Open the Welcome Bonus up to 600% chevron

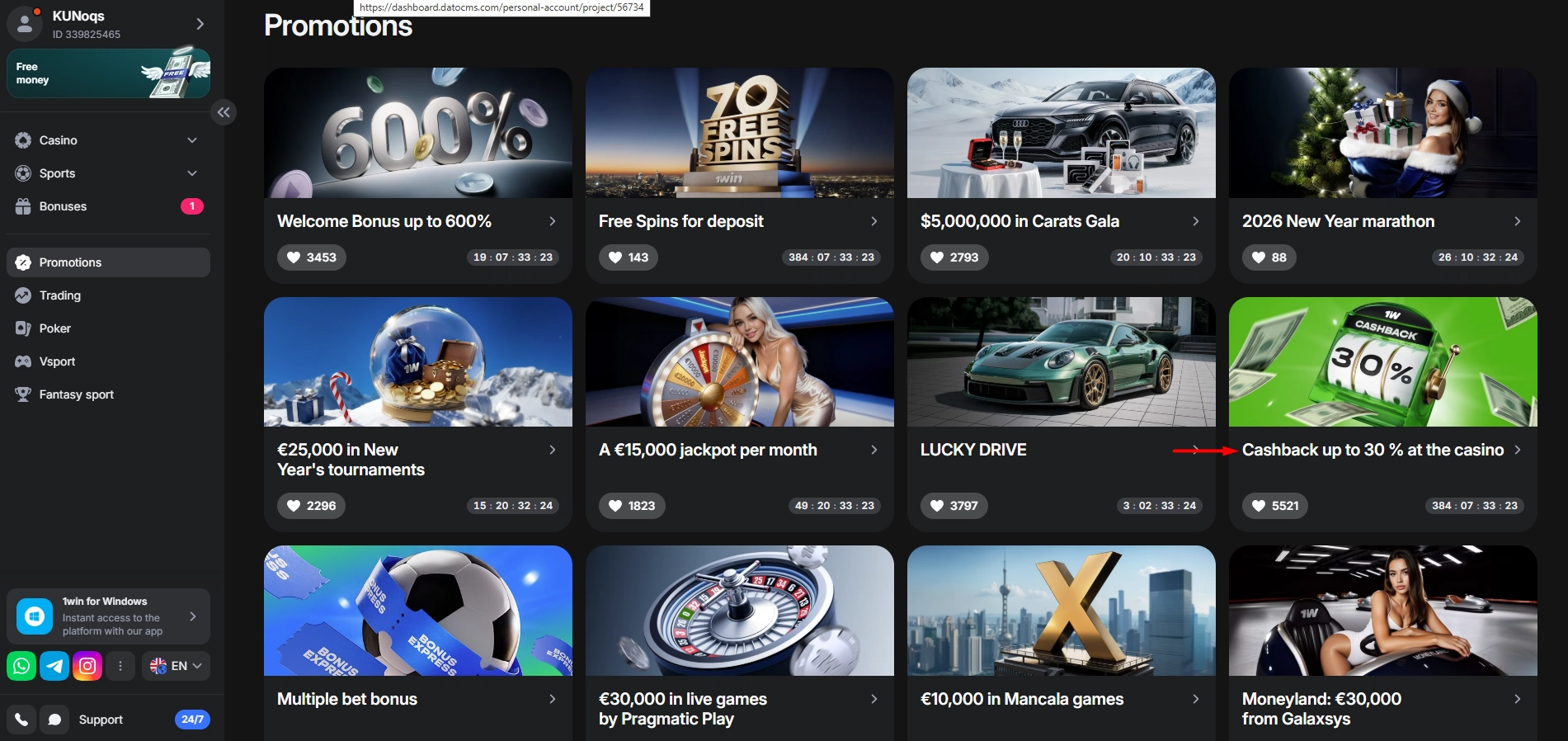(x=553, y=221)
